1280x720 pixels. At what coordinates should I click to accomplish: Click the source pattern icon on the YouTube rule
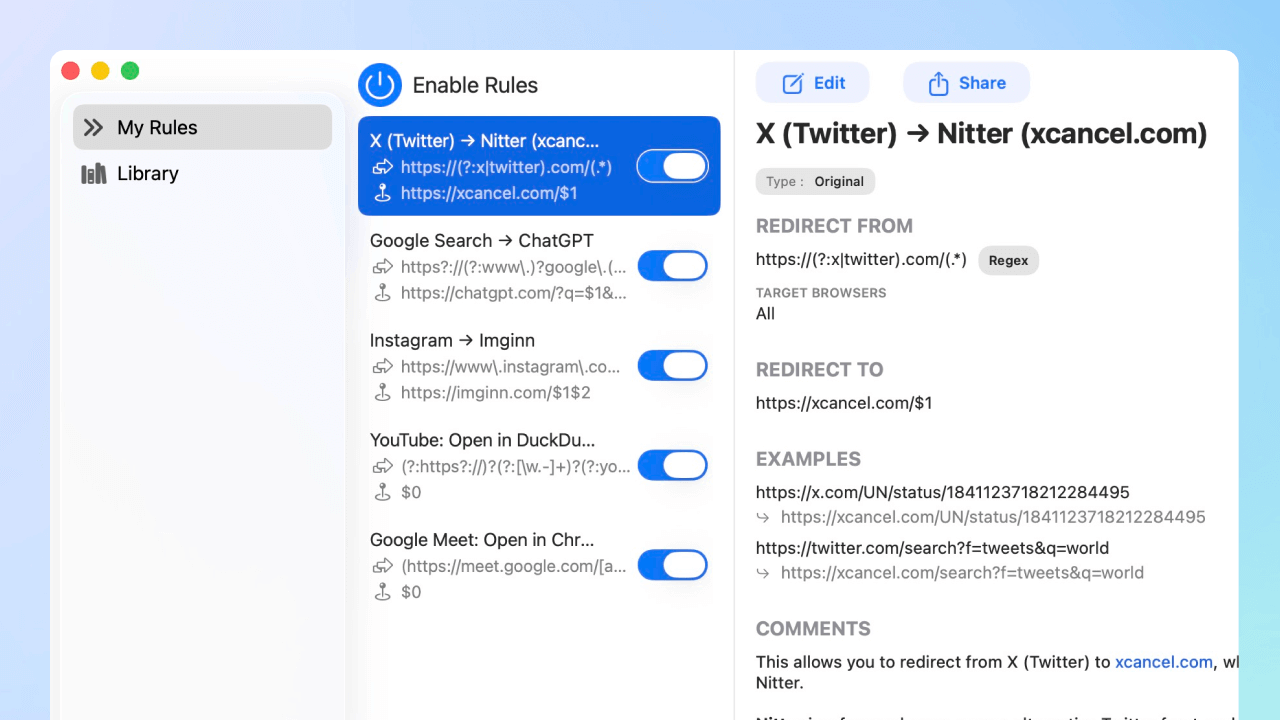(382, 466)
